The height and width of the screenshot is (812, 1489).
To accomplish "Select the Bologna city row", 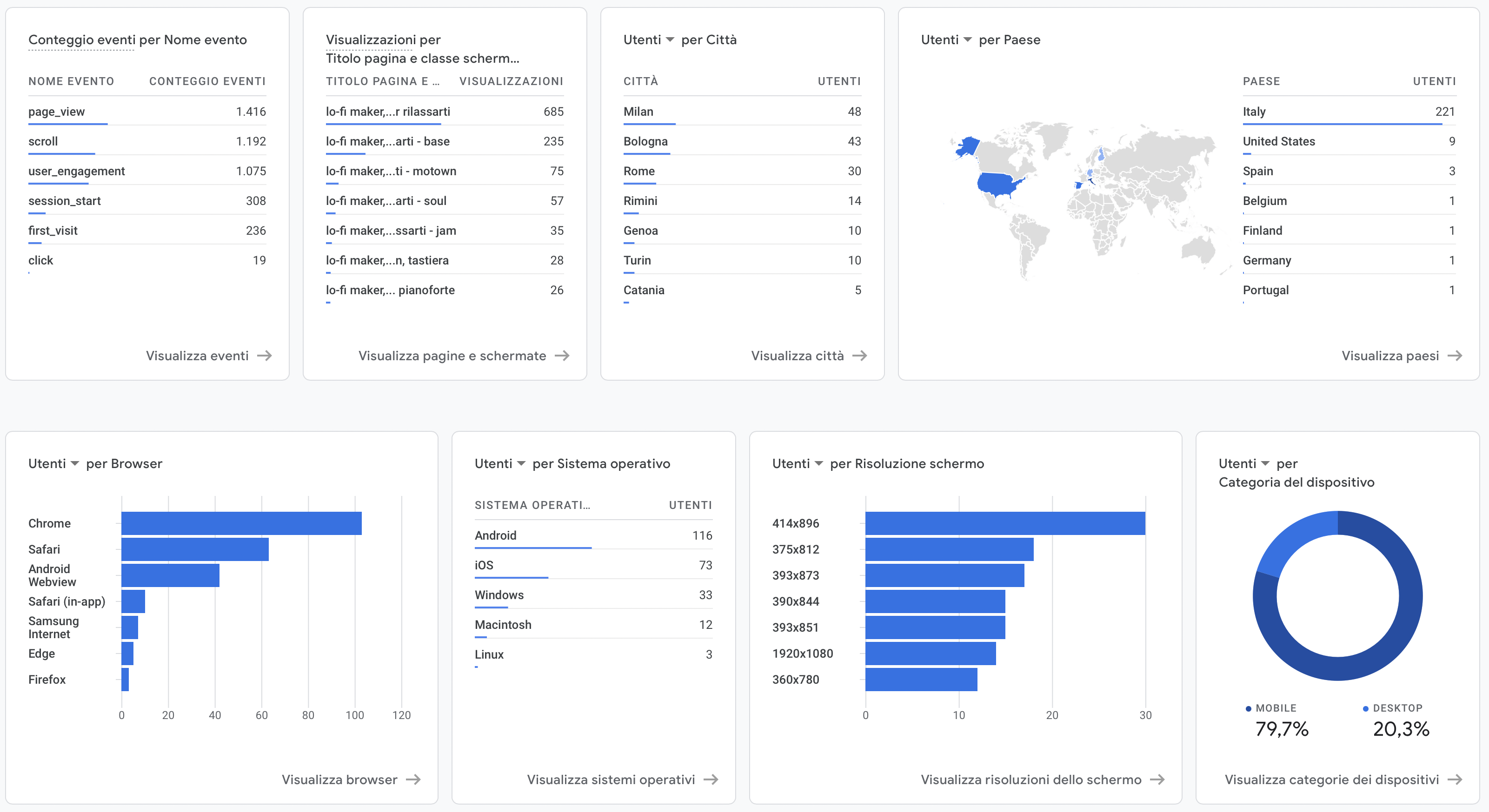I will click(x=742, y=142).
